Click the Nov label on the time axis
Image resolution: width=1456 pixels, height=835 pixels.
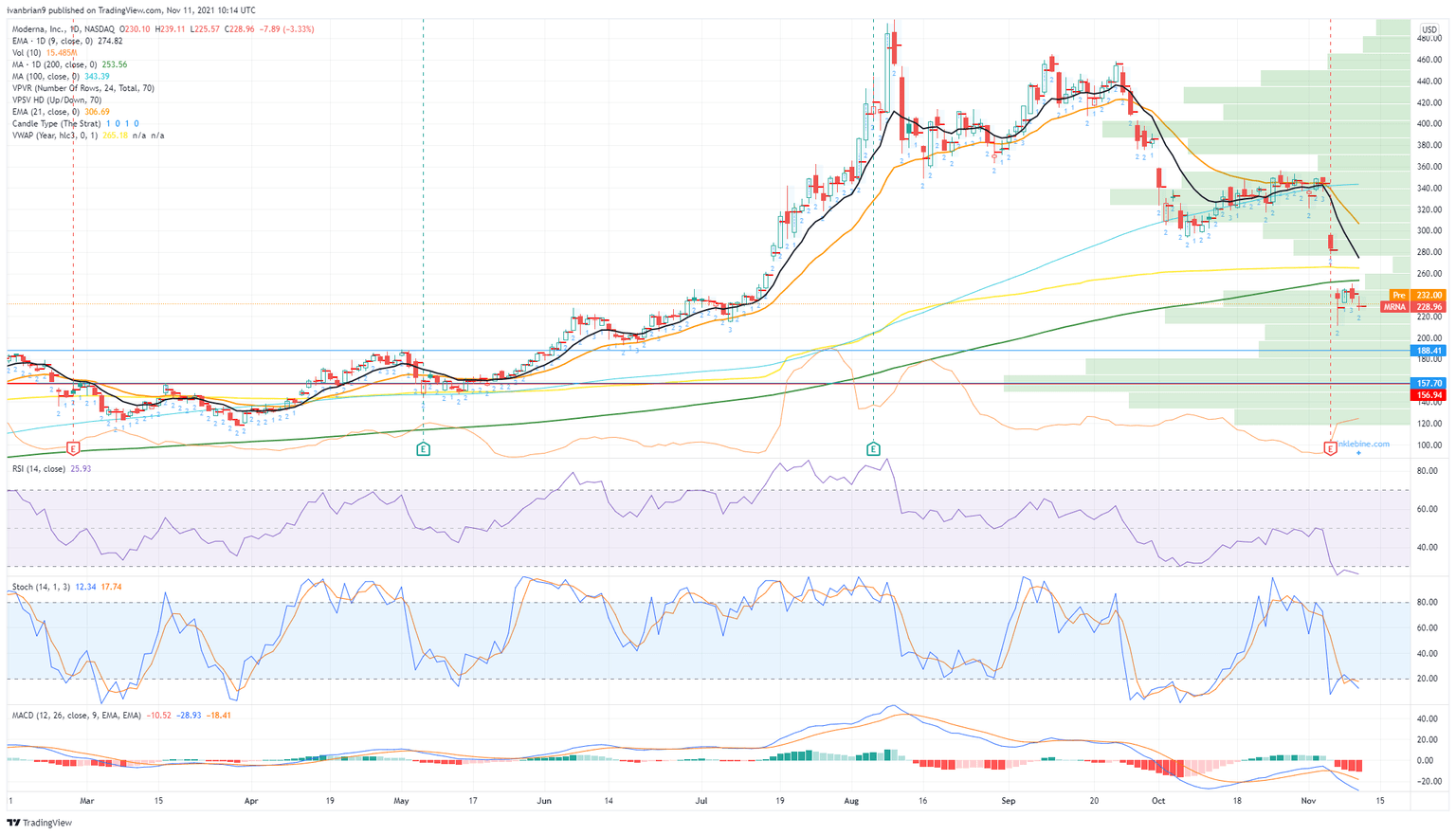point(1309,801)
